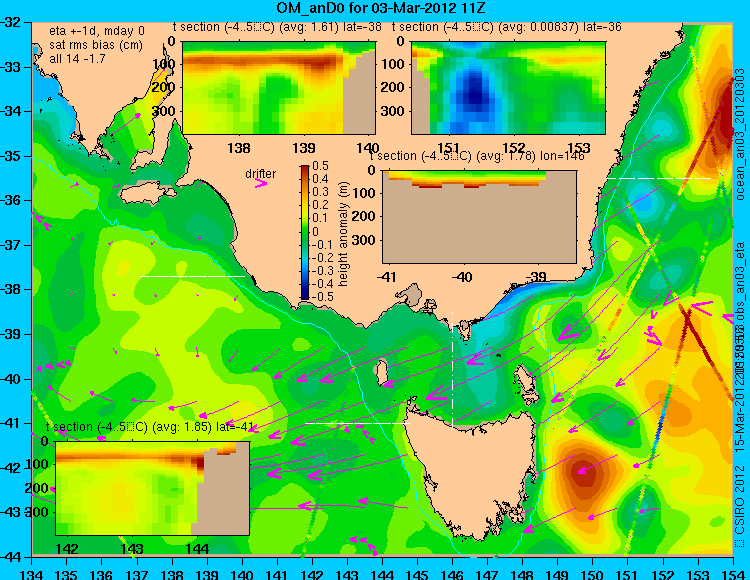Click the red warm eddy east of Tasmania

click(x=584, y=473)
